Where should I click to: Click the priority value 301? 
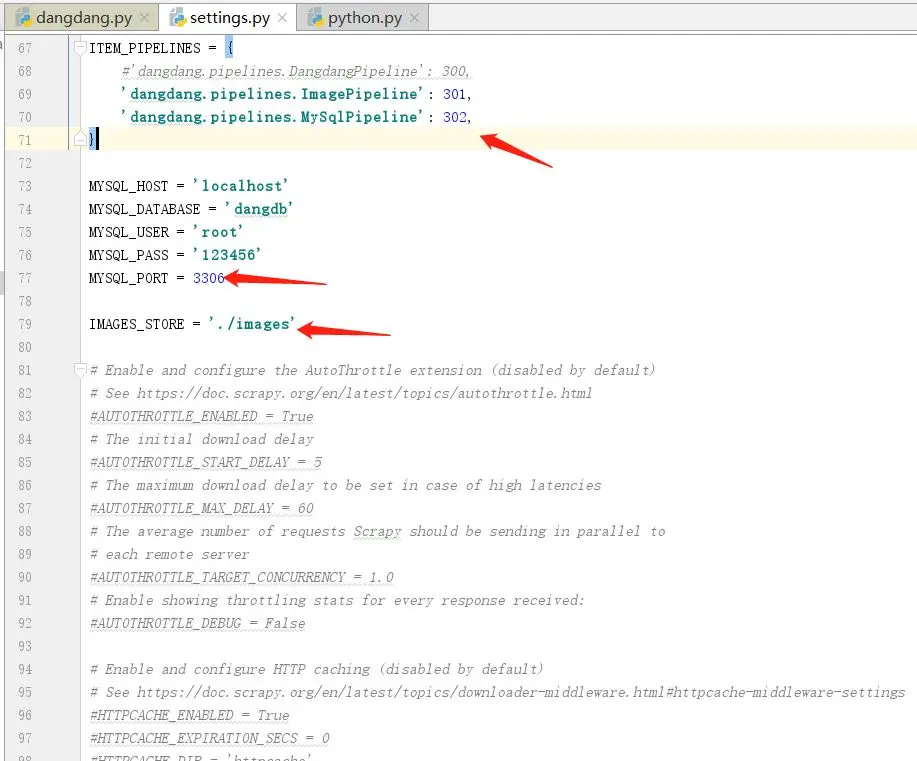click(454, 94)
